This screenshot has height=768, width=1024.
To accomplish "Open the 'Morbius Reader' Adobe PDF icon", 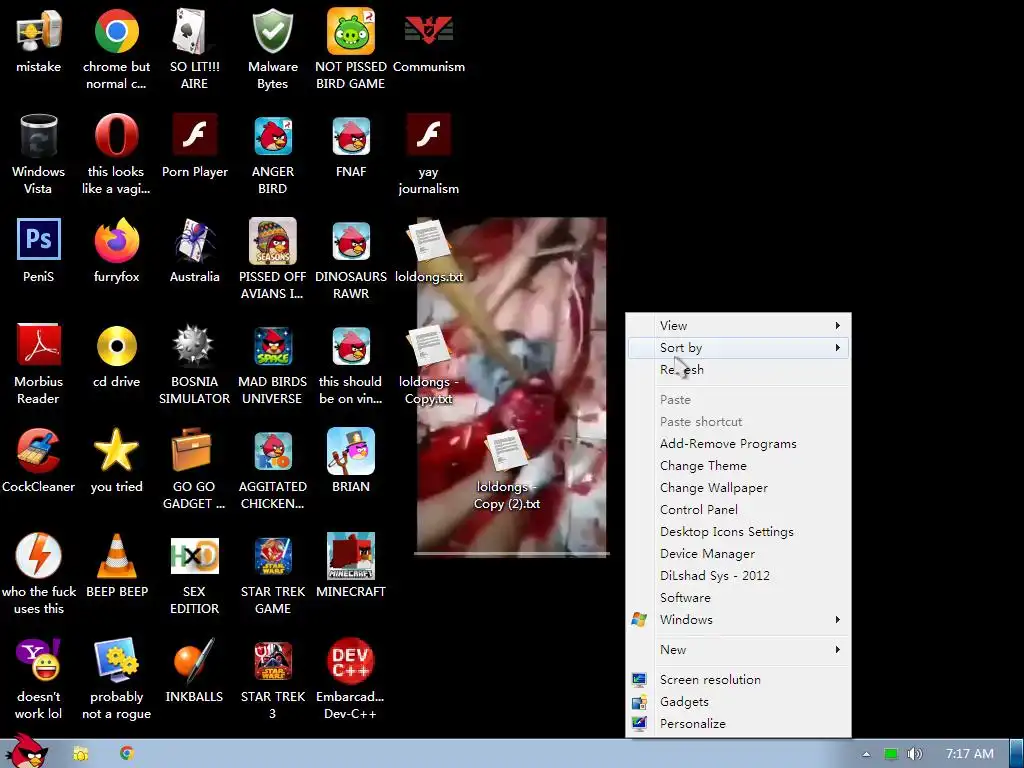I will coord(39,346).
